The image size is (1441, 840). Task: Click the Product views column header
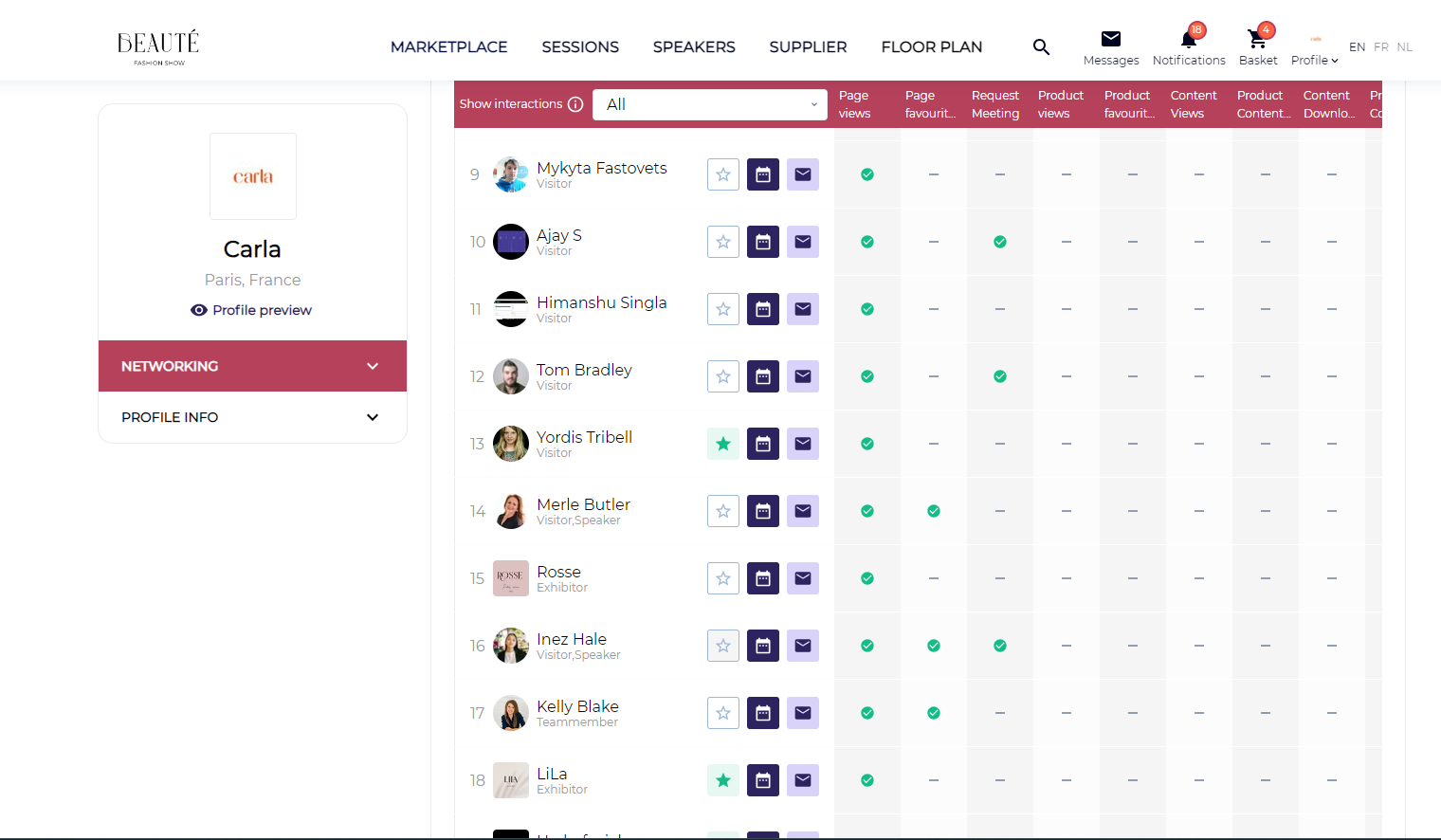tap(1060, 104)
